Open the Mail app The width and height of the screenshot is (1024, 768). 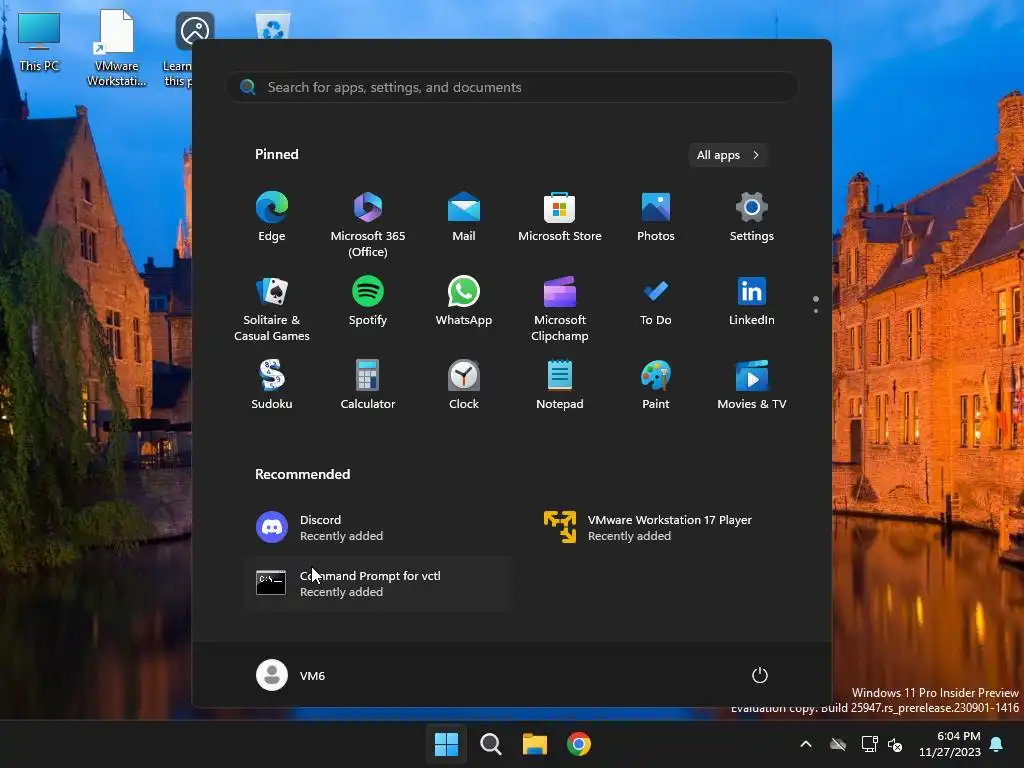(x=464, y=217)
